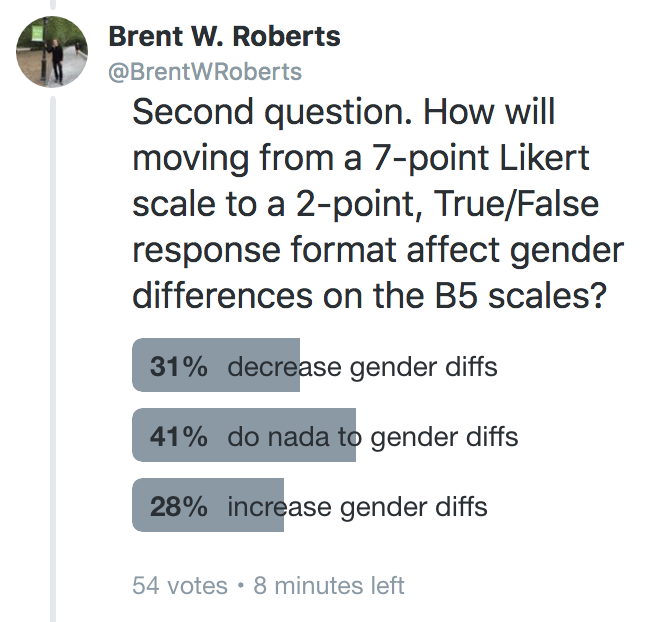This screenshot has height=622, width=648.
Task: Click Brent W. Roberts profile avatar
Action: [53, 54]
